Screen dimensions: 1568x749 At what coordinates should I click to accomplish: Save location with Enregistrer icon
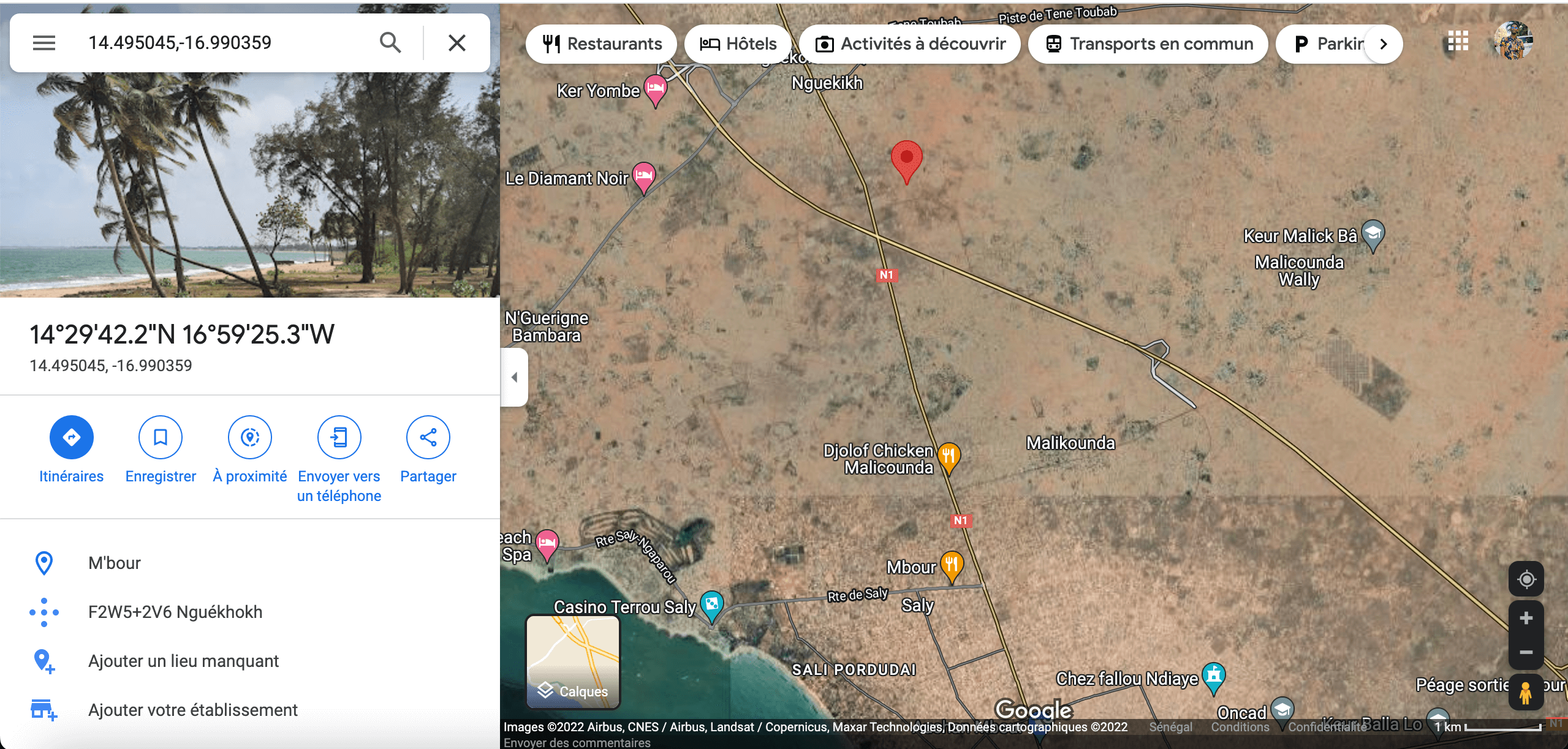tap(161, 437)
